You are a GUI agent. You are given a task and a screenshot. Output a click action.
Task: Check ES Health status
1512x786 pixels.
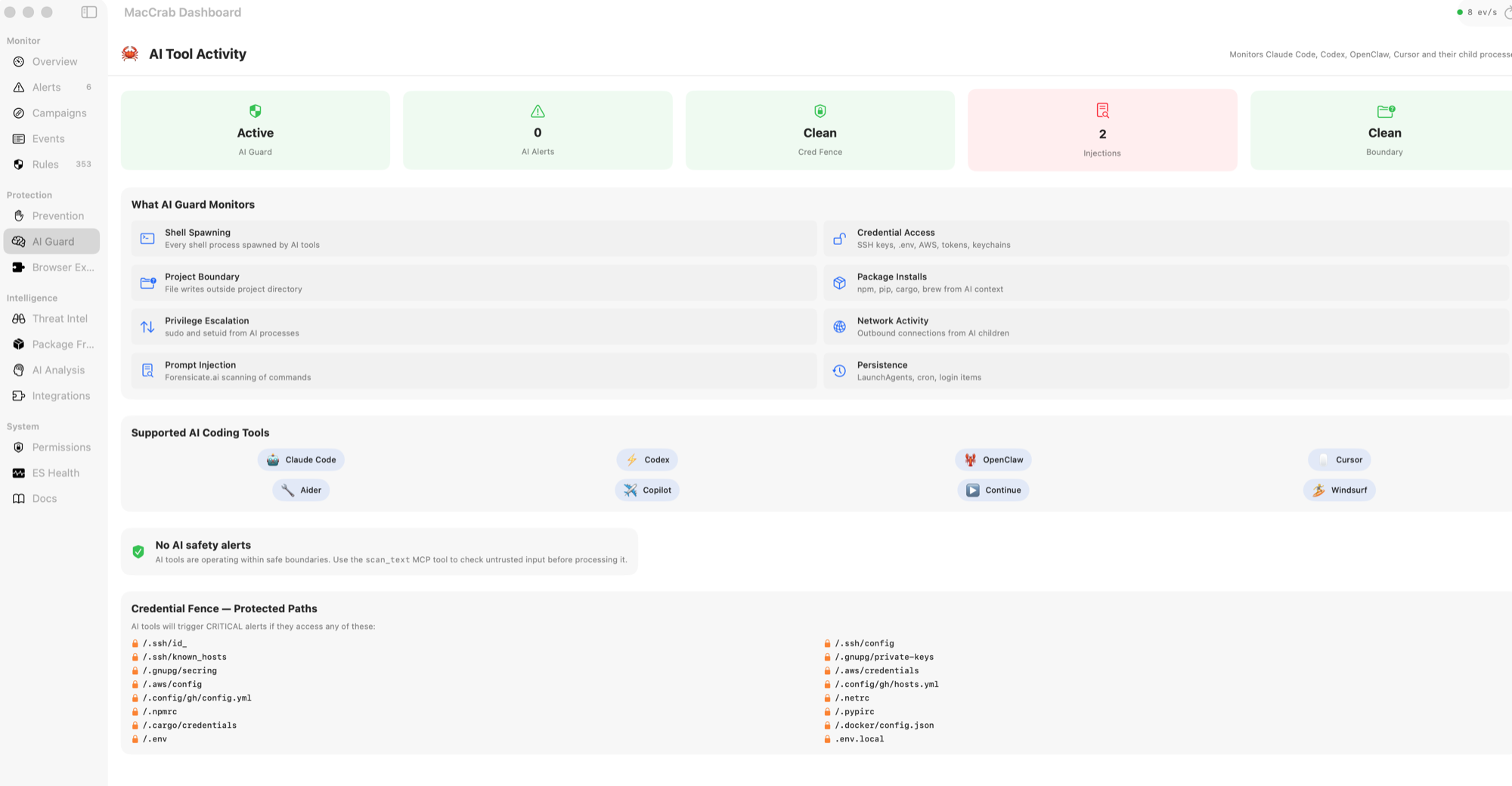pyautogui.click(x=55, y=472)
